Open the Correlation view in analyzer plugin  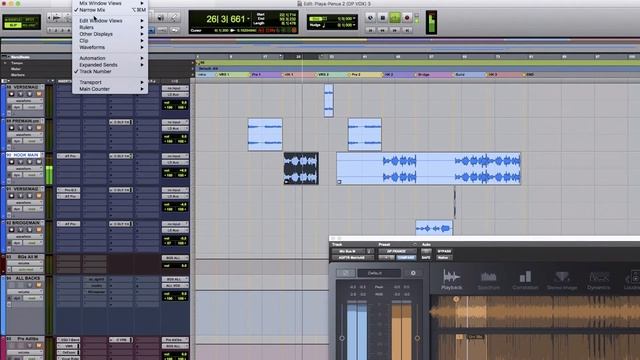[525, 280]
